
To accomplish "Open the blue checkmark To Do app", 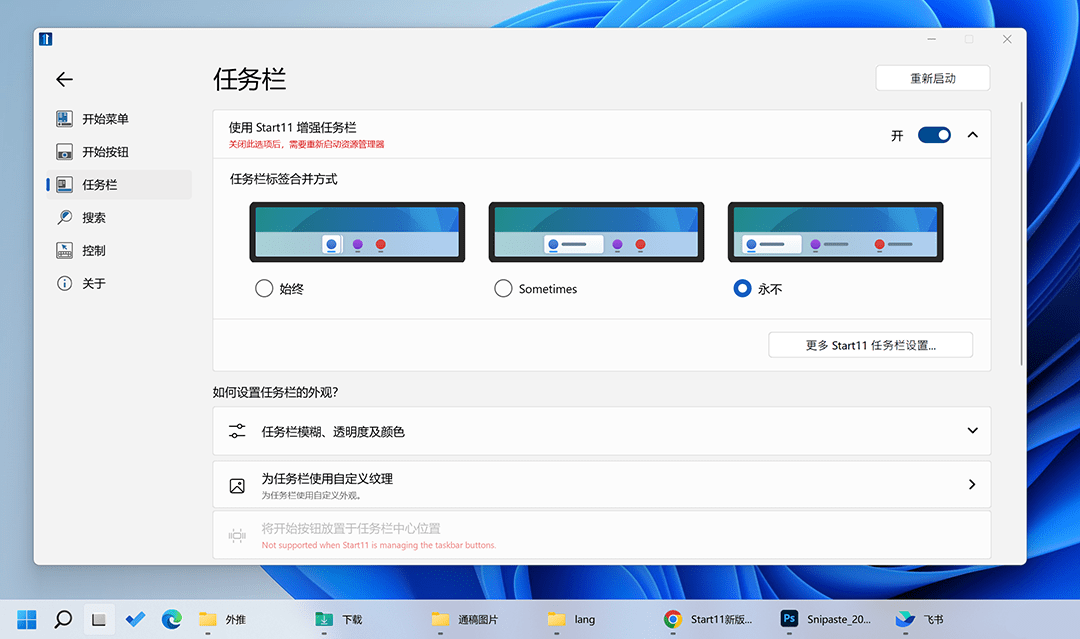I will pyautogui.click(x=136, y=620).
